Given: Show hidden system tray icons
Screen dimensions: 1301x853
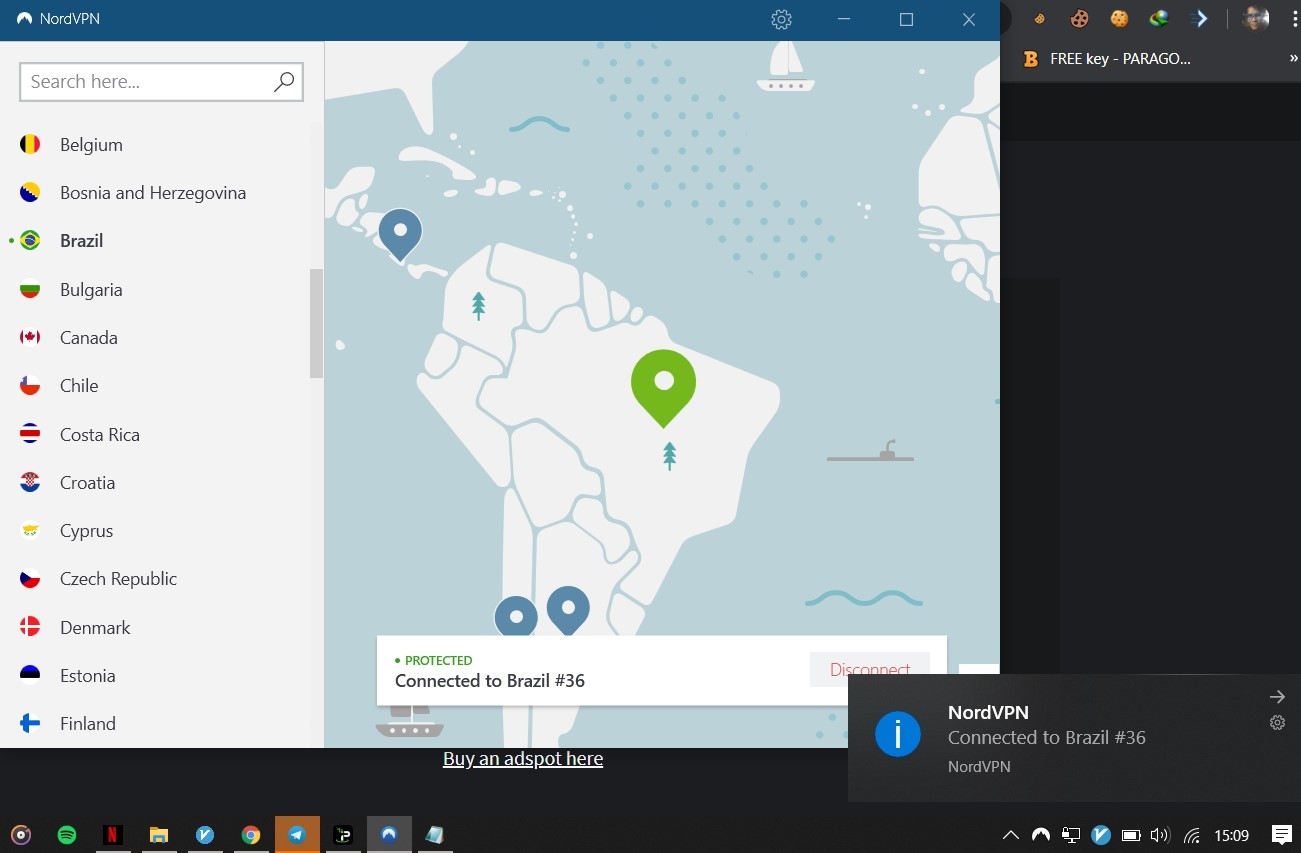Looking at the screenshot, I should tap(1011, 835).
